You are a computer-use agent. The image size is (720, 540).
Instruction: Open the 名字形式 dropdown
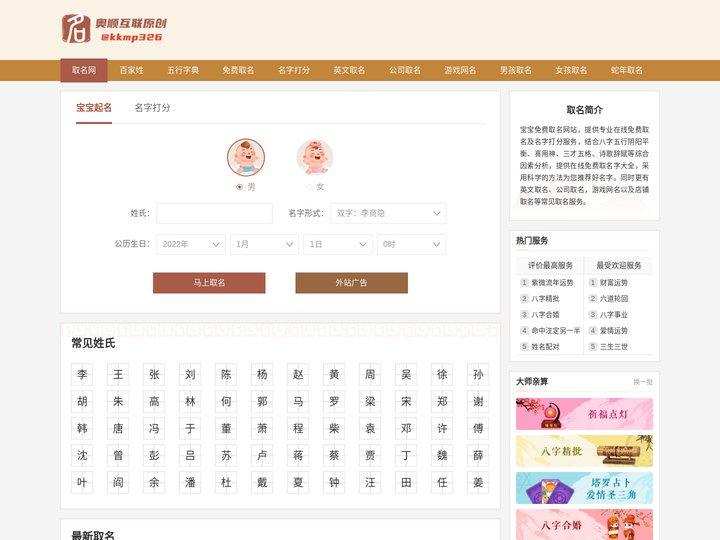(x=388, y=214)
